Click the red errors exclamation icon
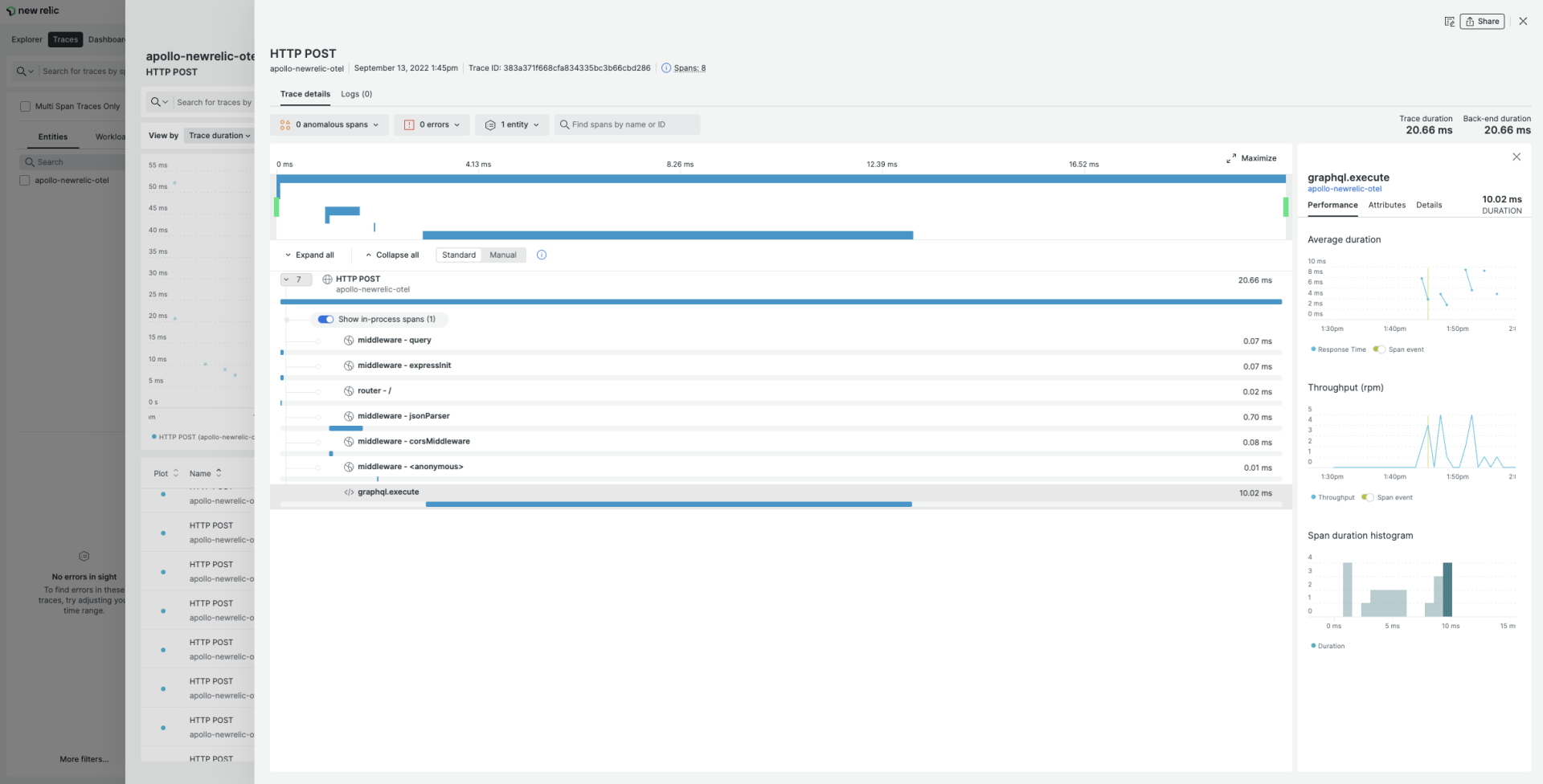 tap(411, 125)
